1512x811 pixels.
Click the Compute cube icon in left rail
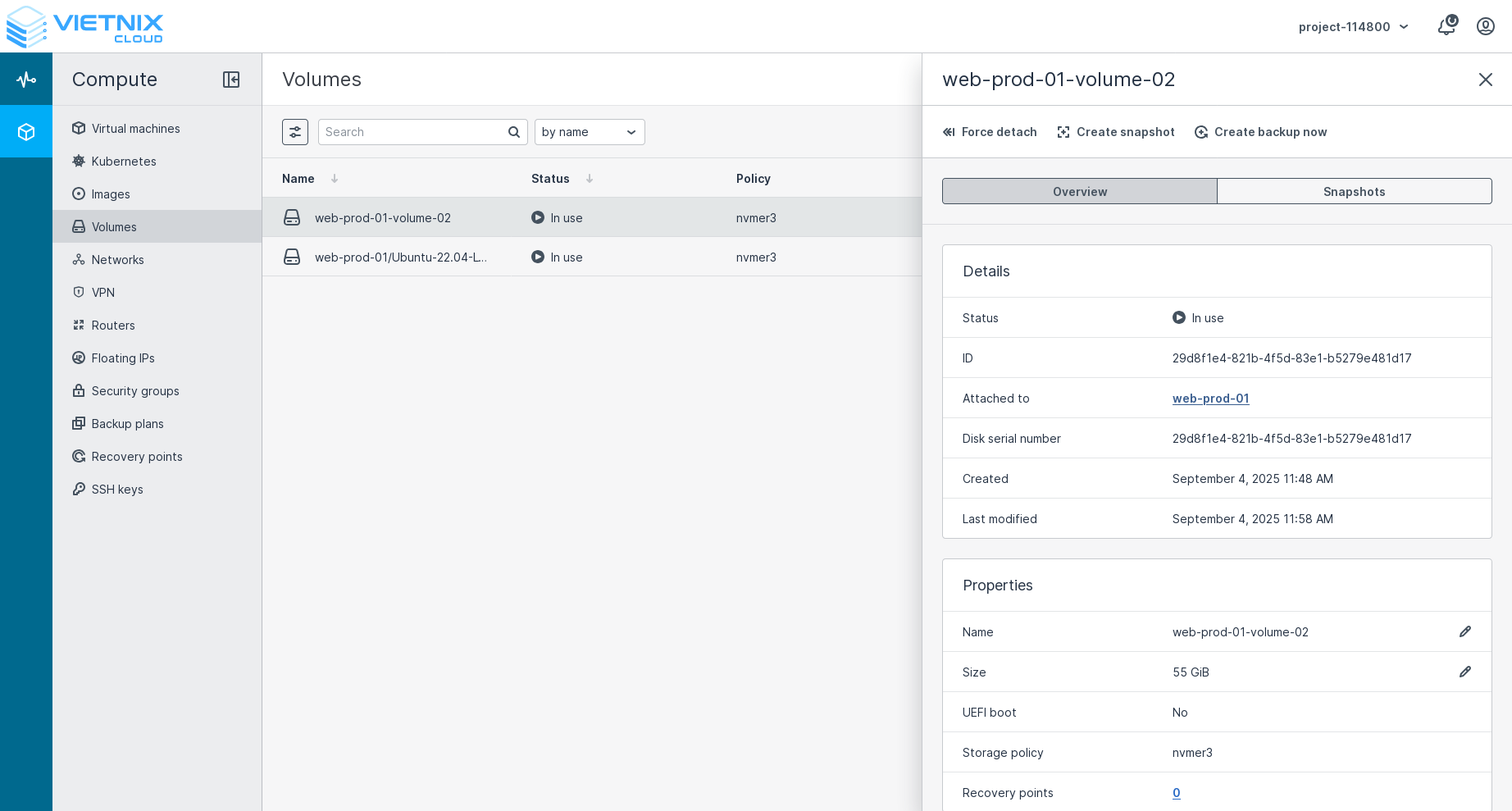pos(26,132)
